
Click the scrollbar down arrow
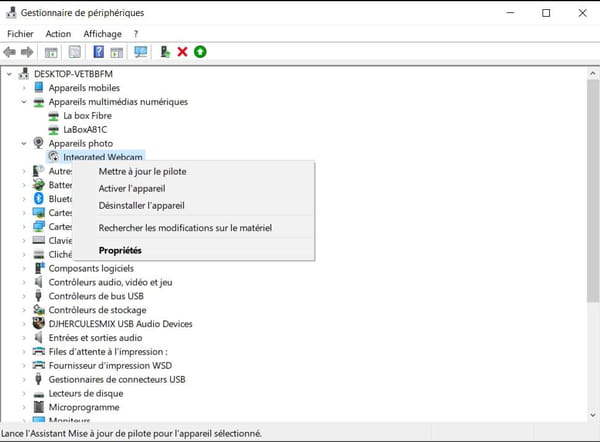pos(593,414)
